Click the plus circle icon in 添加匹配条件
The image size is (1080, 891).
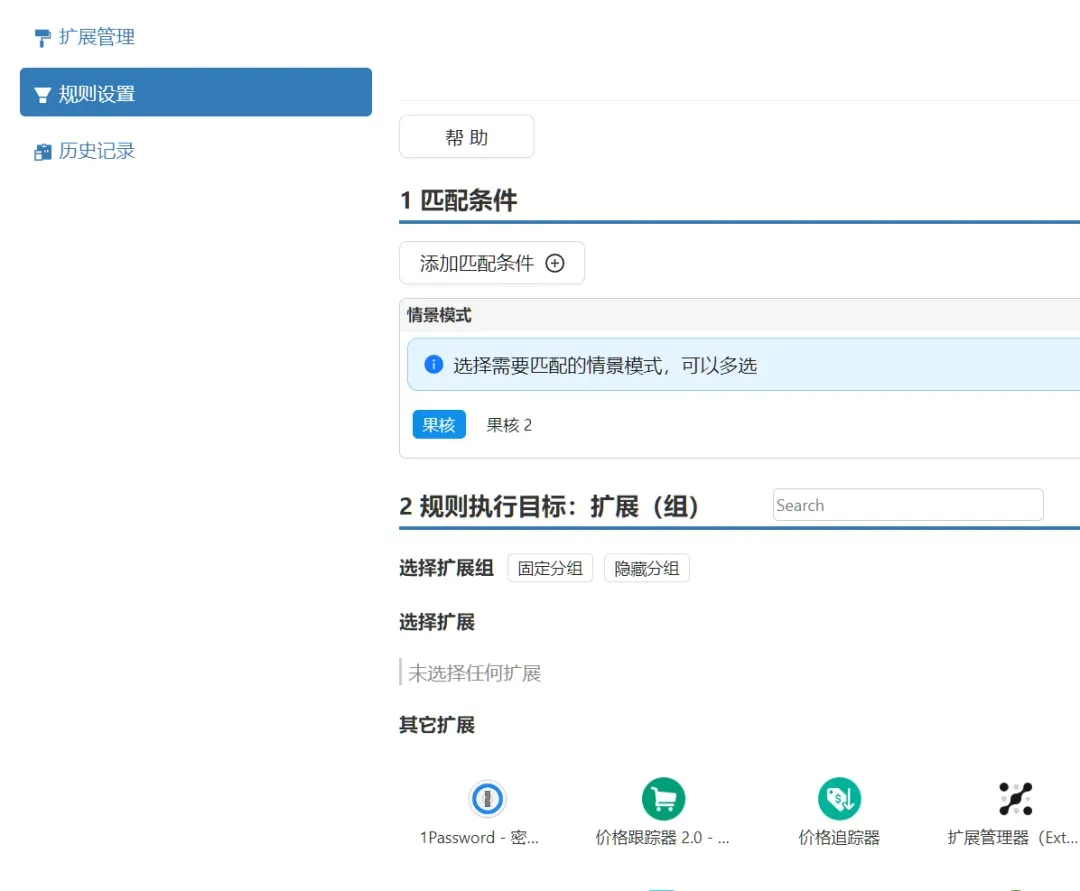point(554,263)
